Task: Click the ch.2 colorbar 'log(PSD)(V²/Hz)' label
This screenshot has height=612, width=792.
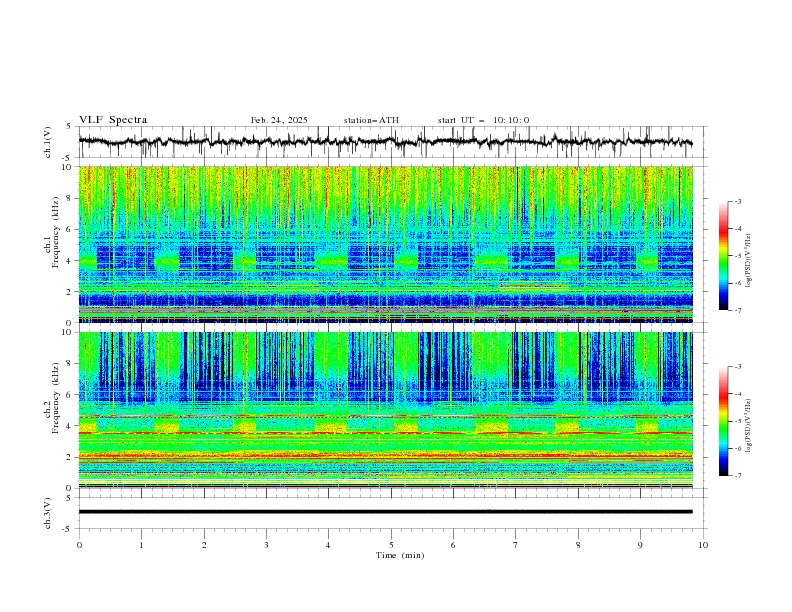Action: 749,426
